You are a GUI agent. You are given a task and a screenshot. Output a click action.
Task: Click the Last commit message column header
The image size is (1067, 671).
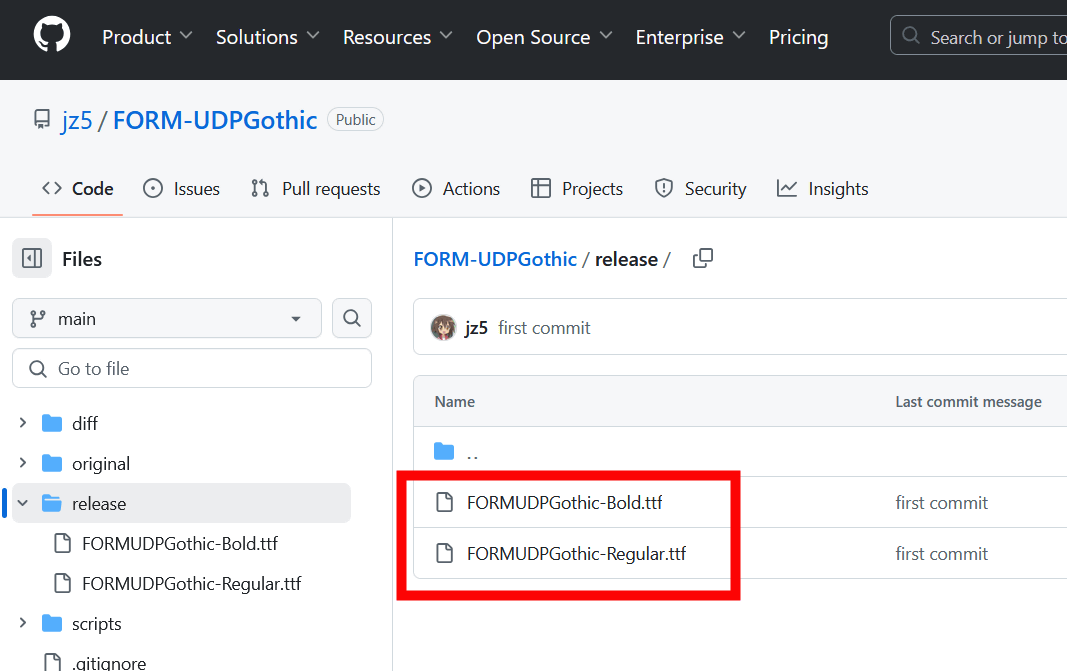click(x=968, y=402)
